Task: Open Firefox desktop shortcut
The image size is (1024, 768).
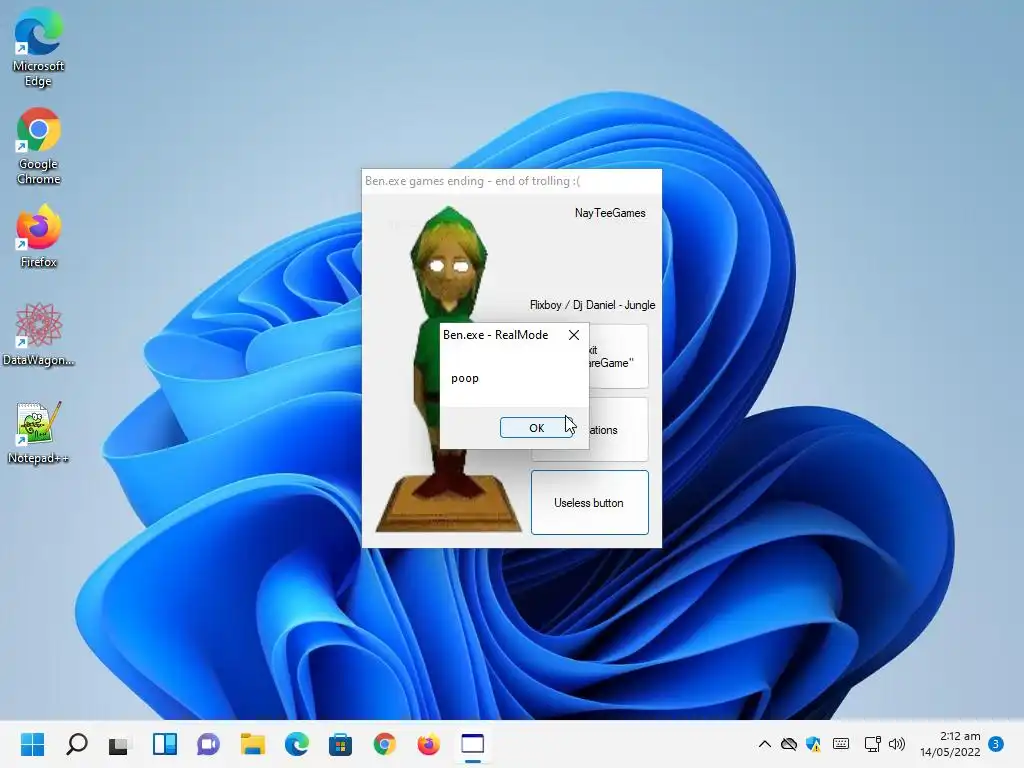Action: 39,236
